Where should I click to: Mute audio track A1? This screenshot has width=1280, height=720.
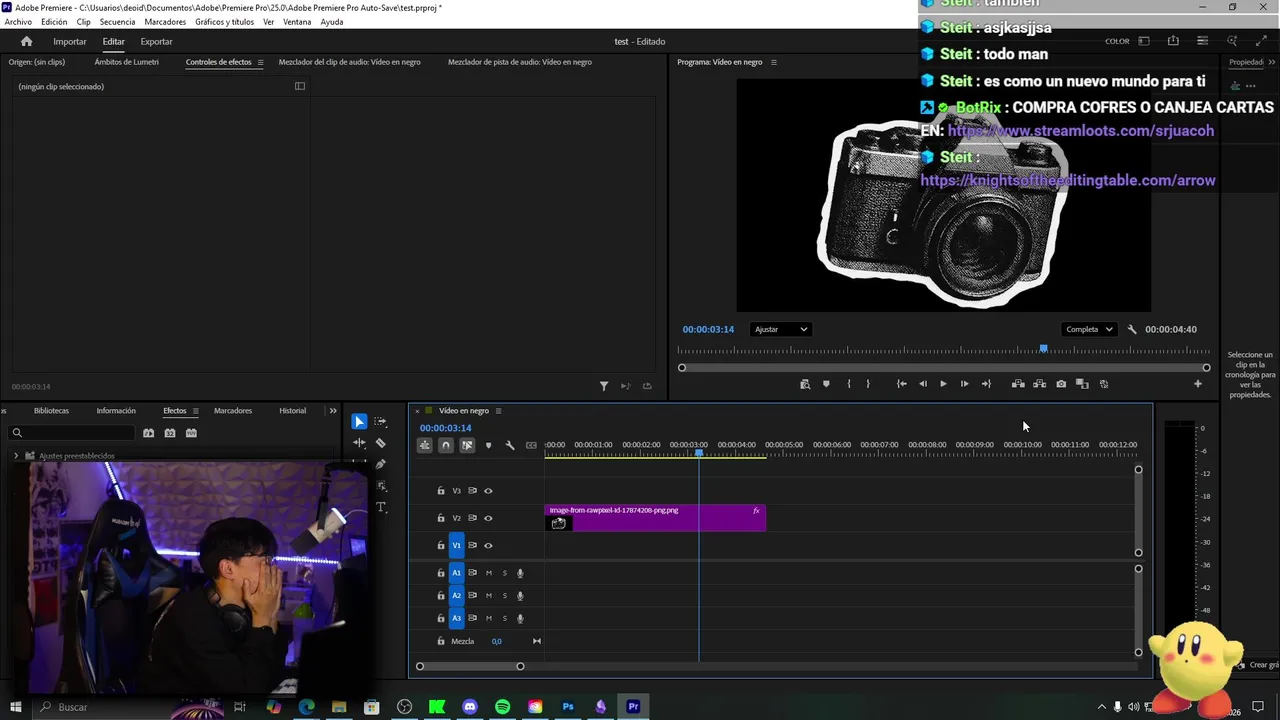click(488, 573)
